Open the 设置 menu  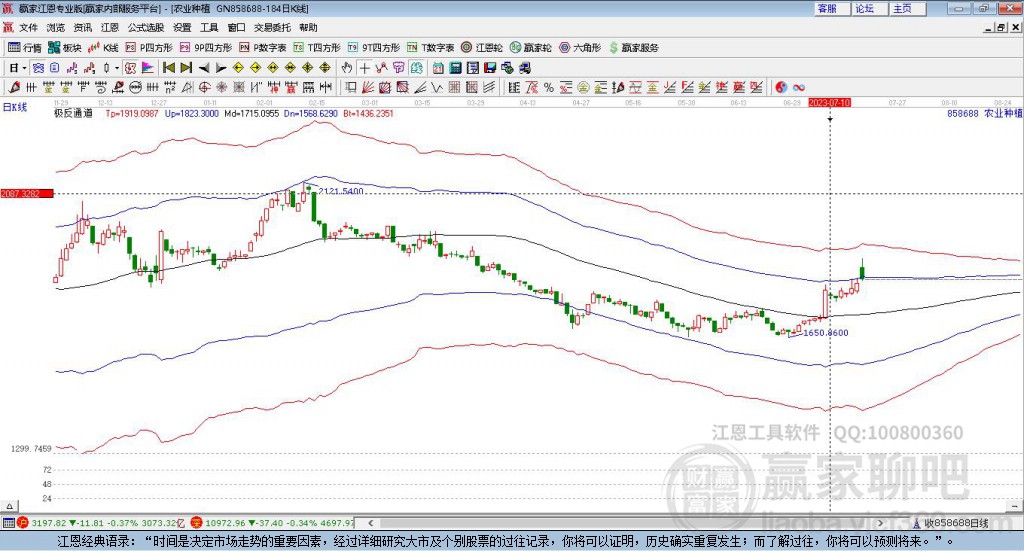click(x=182, y=27)
